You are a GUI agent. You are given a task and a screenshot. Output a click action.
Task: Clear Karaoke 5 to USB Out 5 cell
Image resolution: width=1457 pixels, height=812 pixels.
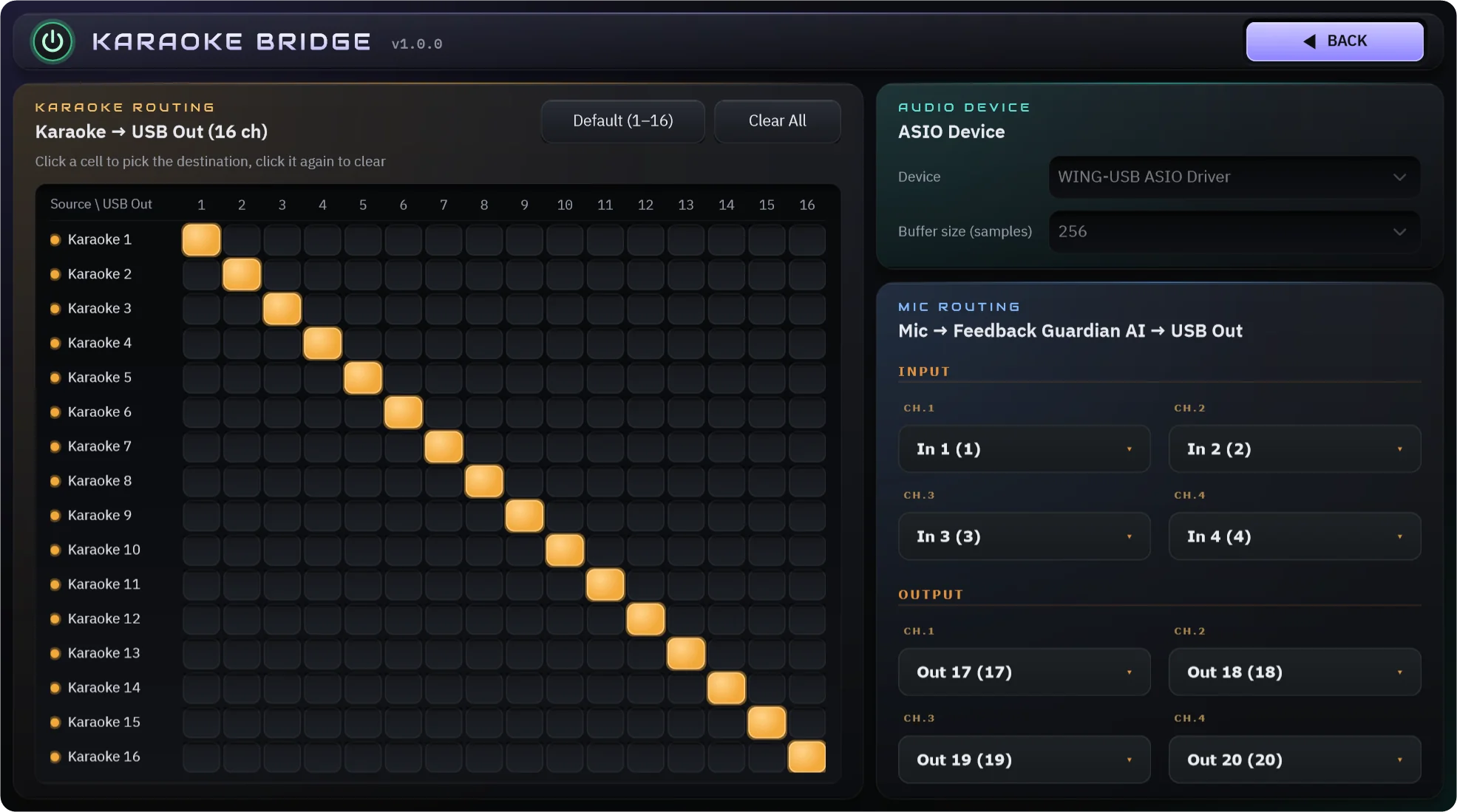pyautogui.click(x=363, y=378)
